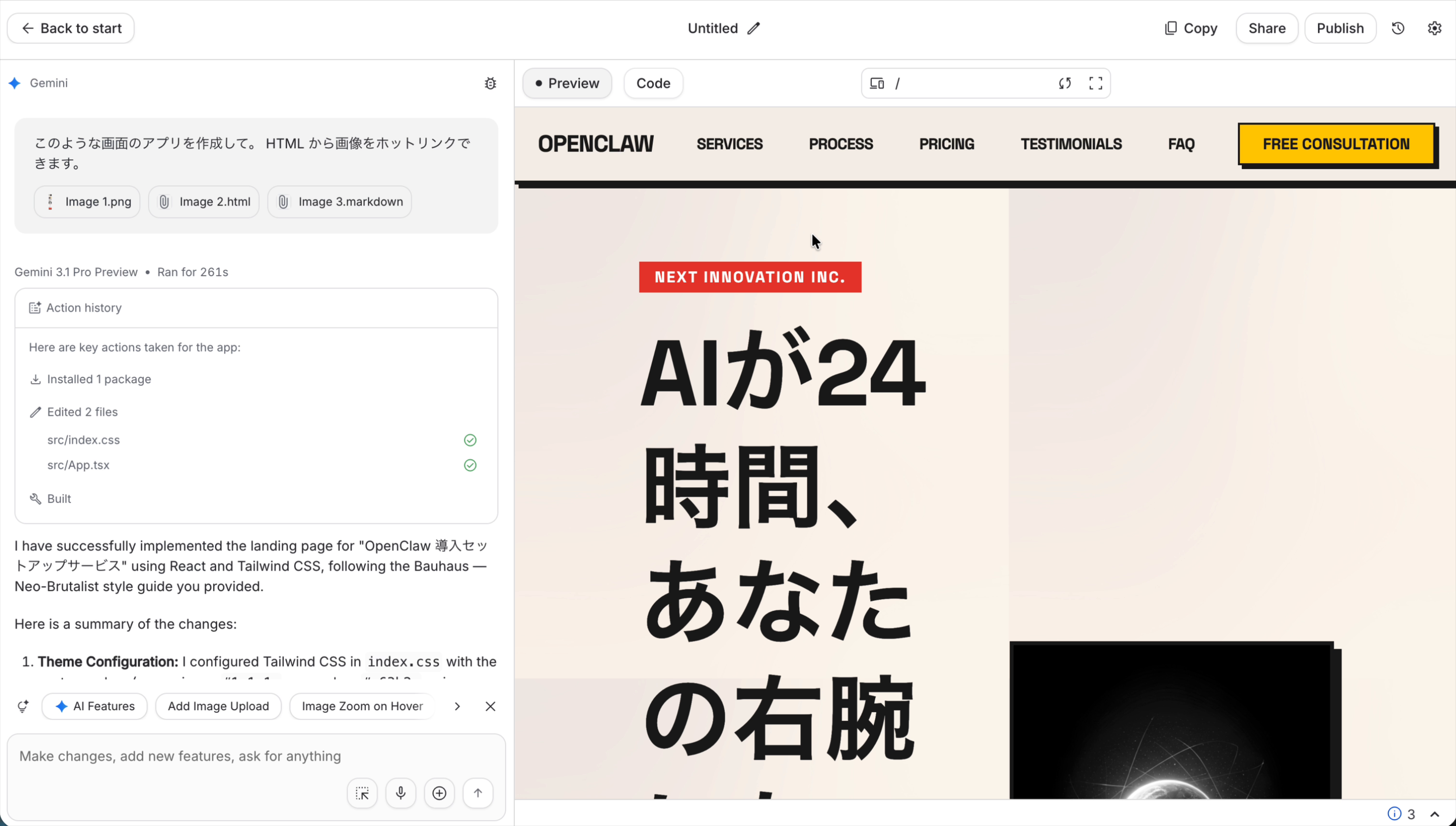Open version history with the clock icon
Image resolution: width=1456 pixels, height=826 pixels.
click(1398, 28)
